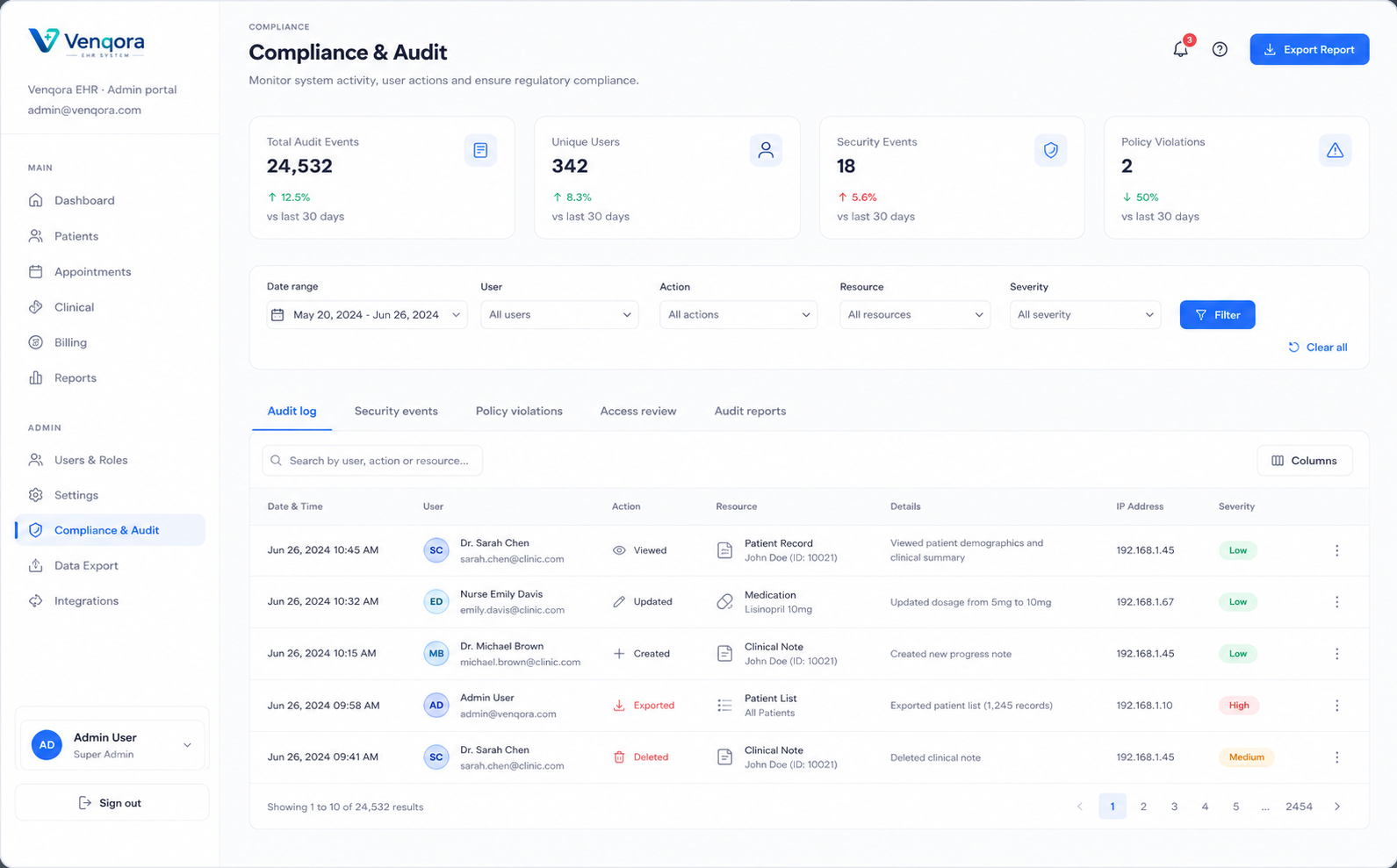The image size is (1397, 868).
Task: Click the Unique Users person icon
Action: pyautogui.click(x=766, y=150)
